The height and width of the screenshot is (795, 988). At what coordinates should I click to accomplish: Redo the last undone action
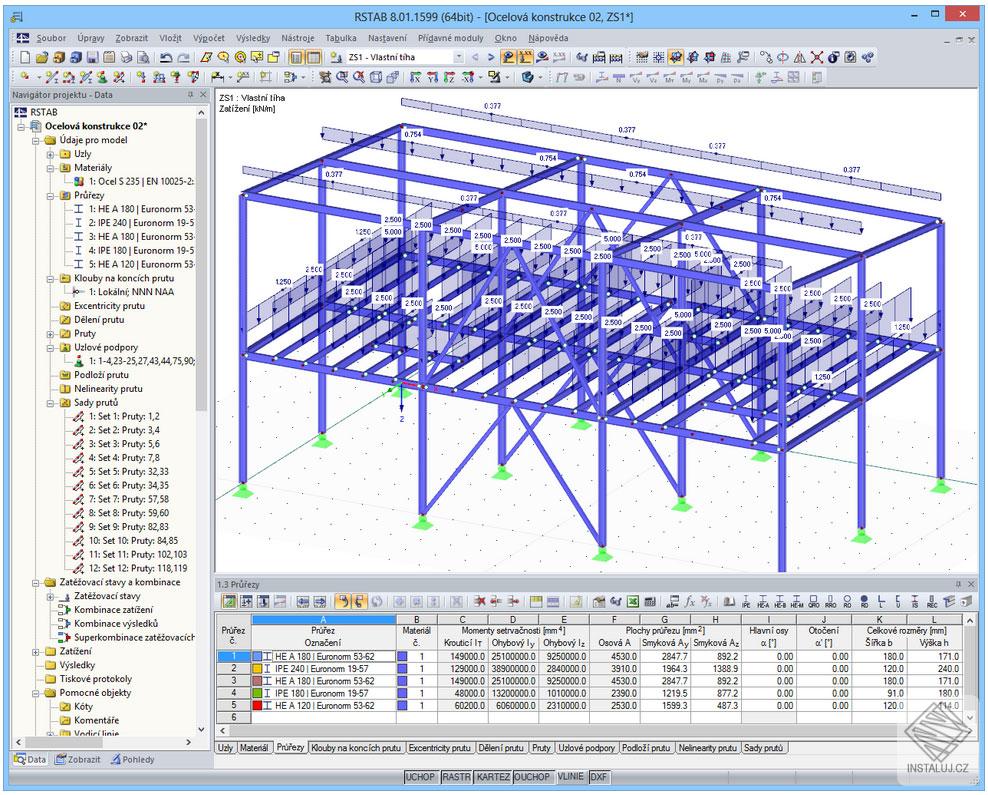183,57
